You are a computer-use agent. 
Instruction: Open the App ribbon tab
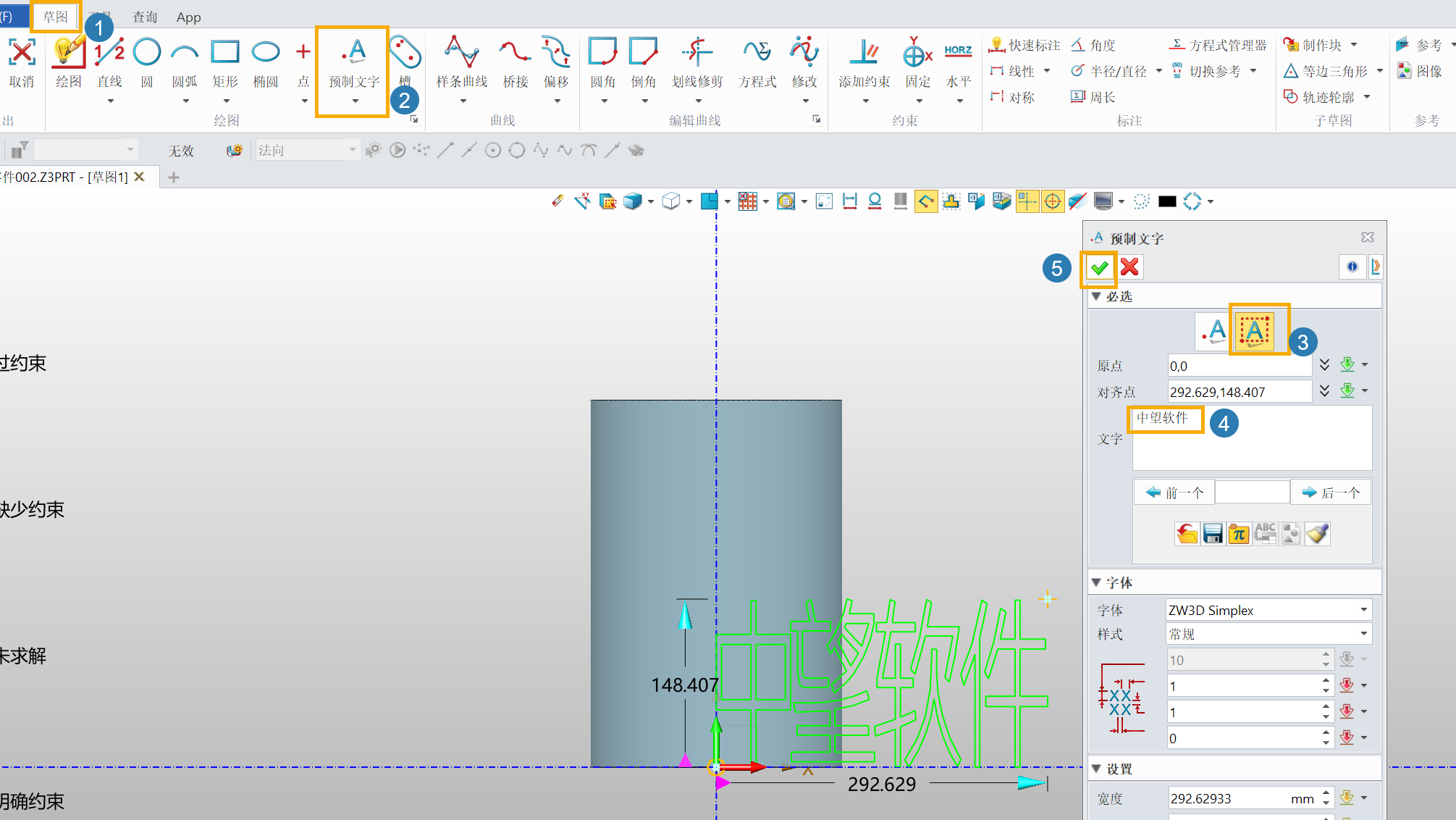189,17
